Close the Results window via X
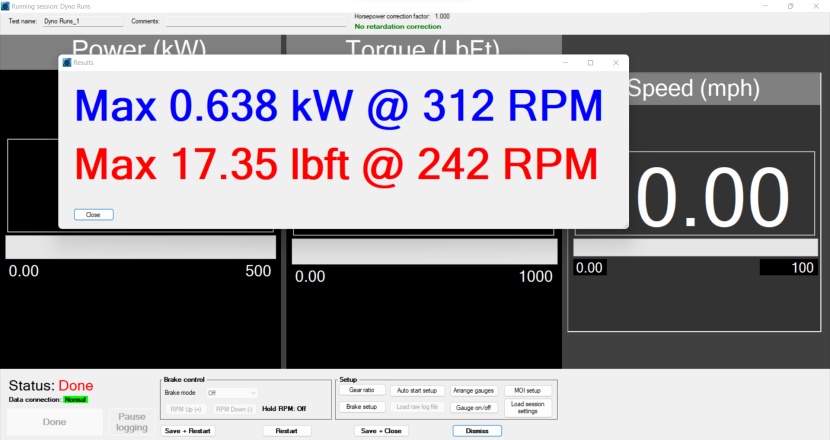 [x=616, y=62]
